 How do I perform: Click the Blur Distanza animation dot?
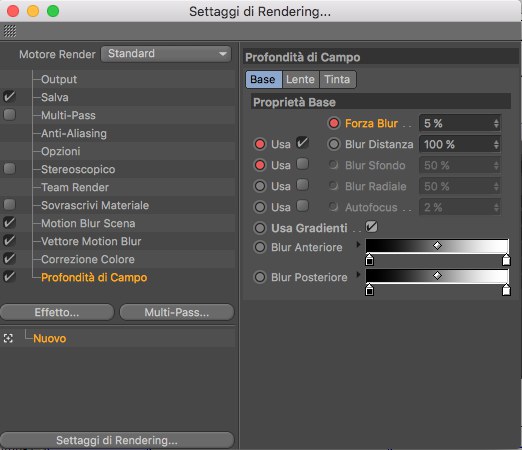tap(334, 144)
